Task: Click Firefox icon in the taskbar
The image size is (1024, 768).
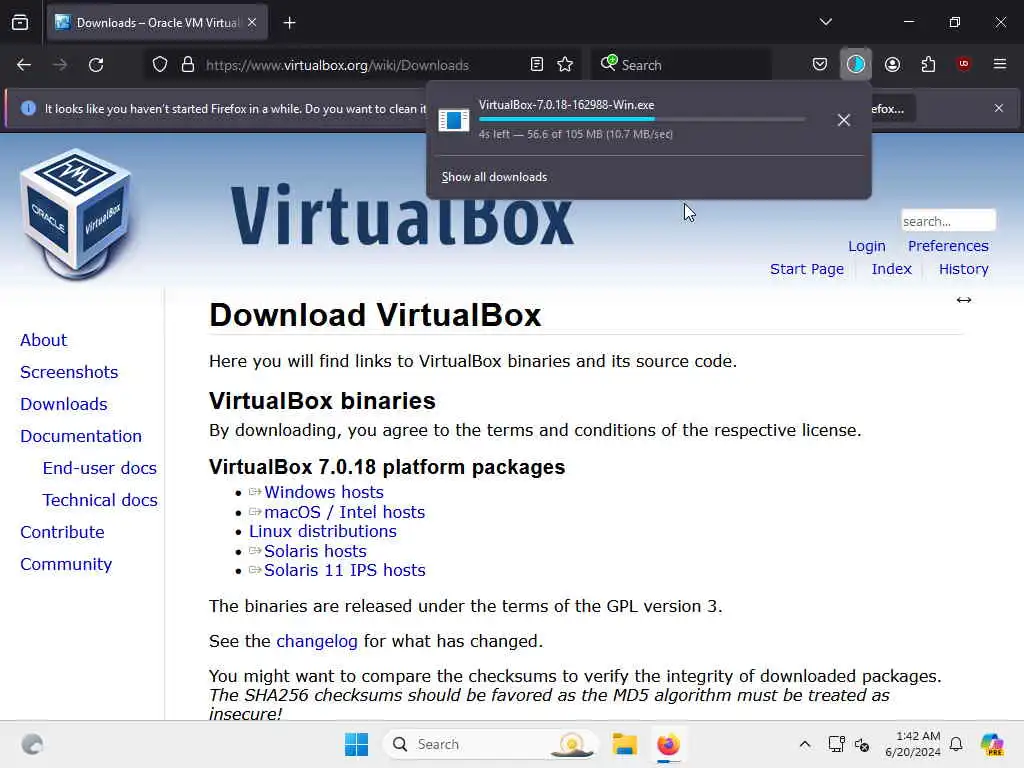Action: (x=668, y=744)
